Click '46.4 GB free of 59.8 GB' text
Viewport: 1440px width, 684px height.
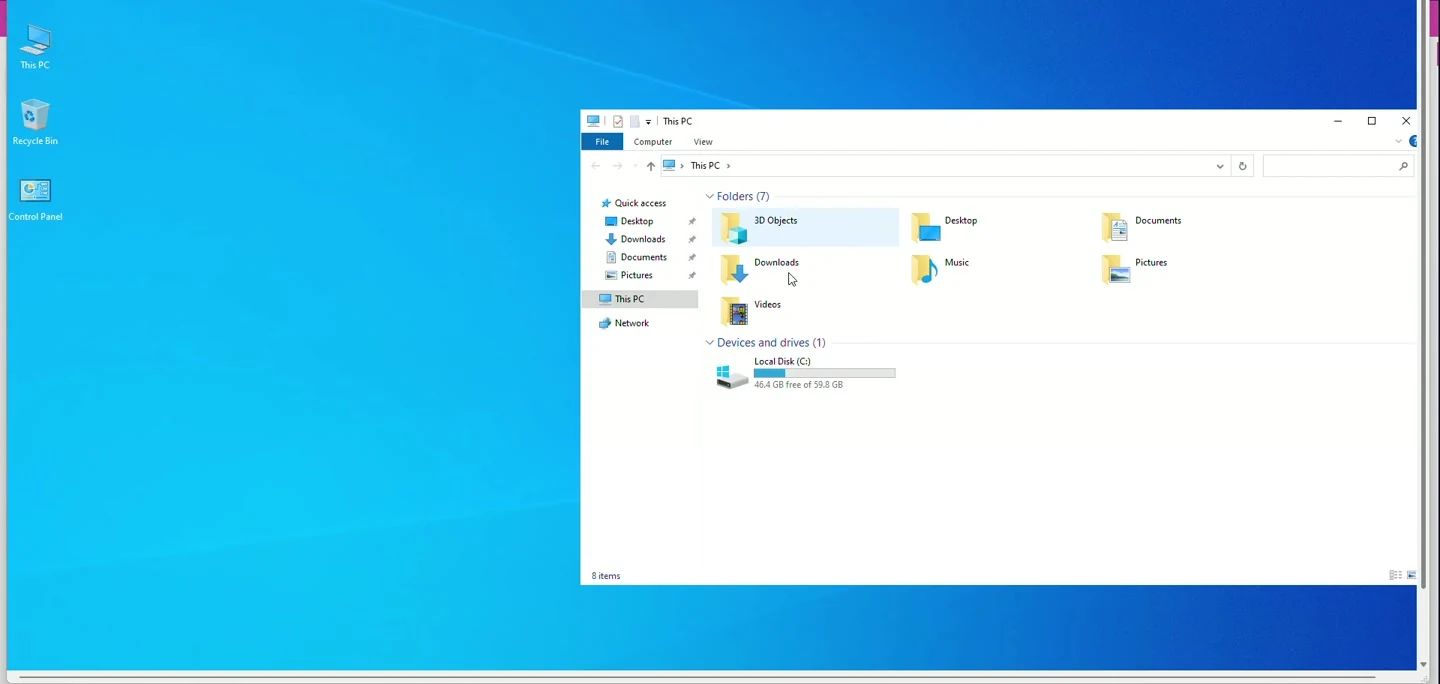click(x=798, y=385)
